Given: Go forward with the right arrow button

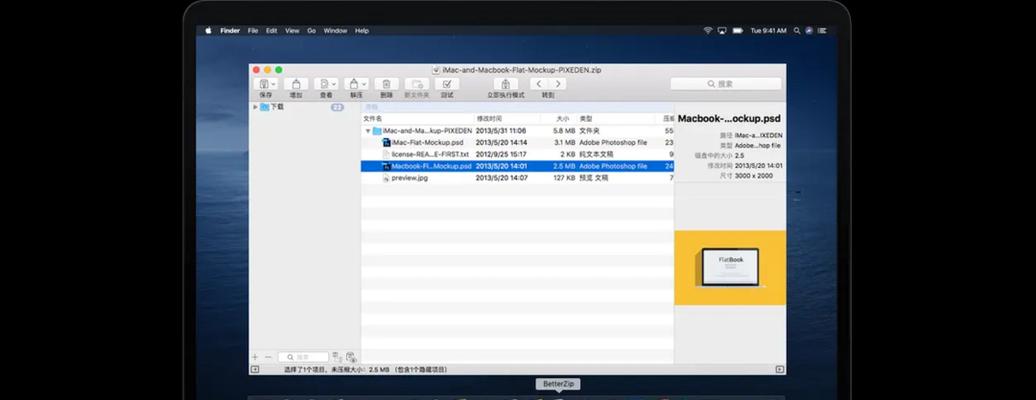Looking at the screenshot, I should 558,84.
